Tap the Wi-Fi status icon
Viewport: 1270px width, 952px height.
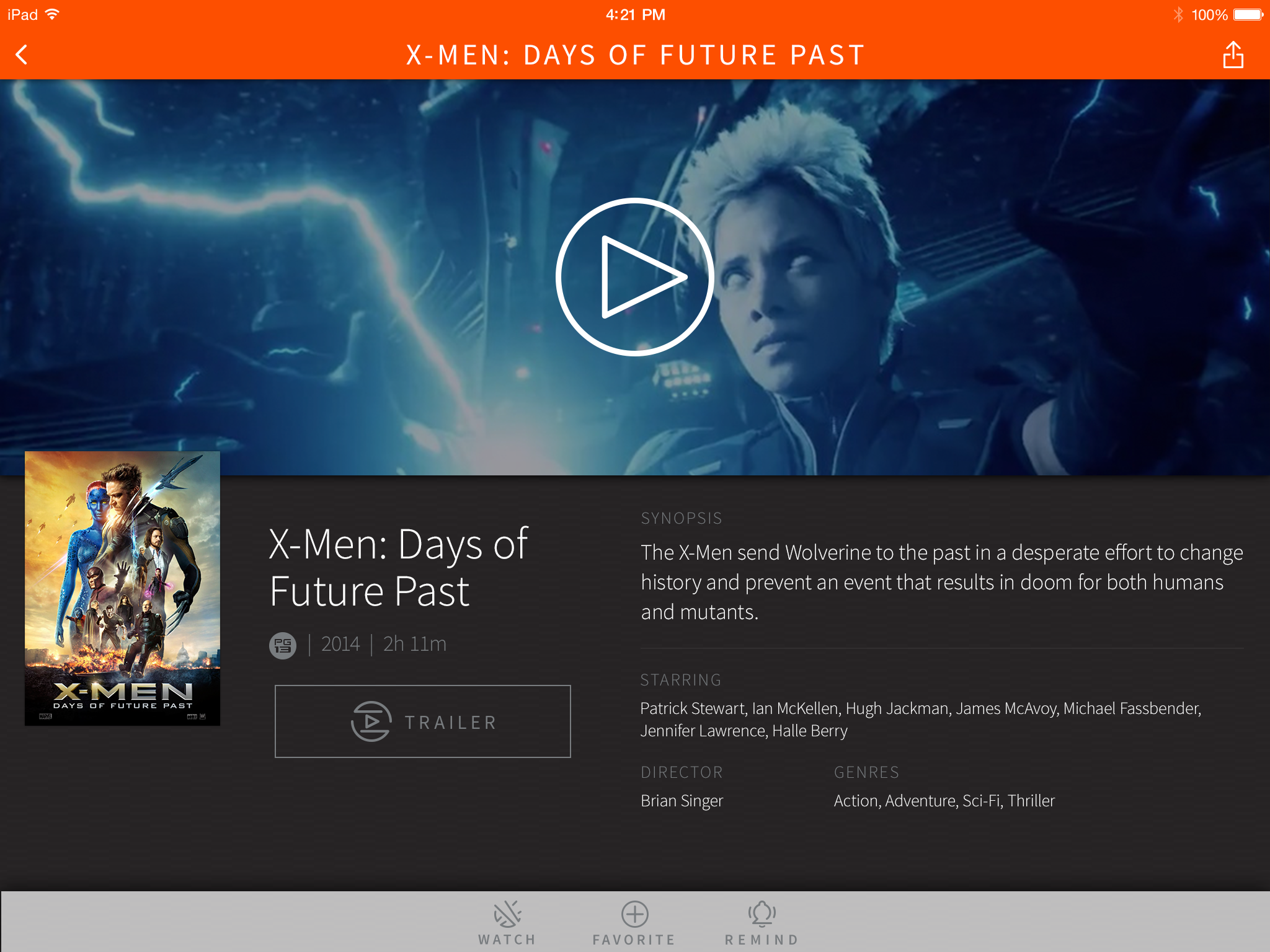pos(53,14)
